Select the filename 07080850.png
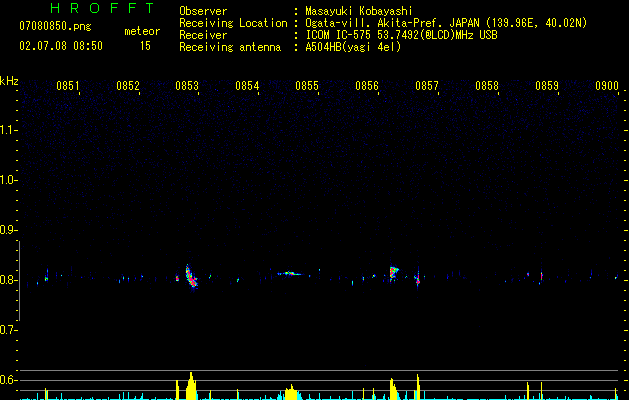The image size is (629, 400). click(x=55, y=27)
